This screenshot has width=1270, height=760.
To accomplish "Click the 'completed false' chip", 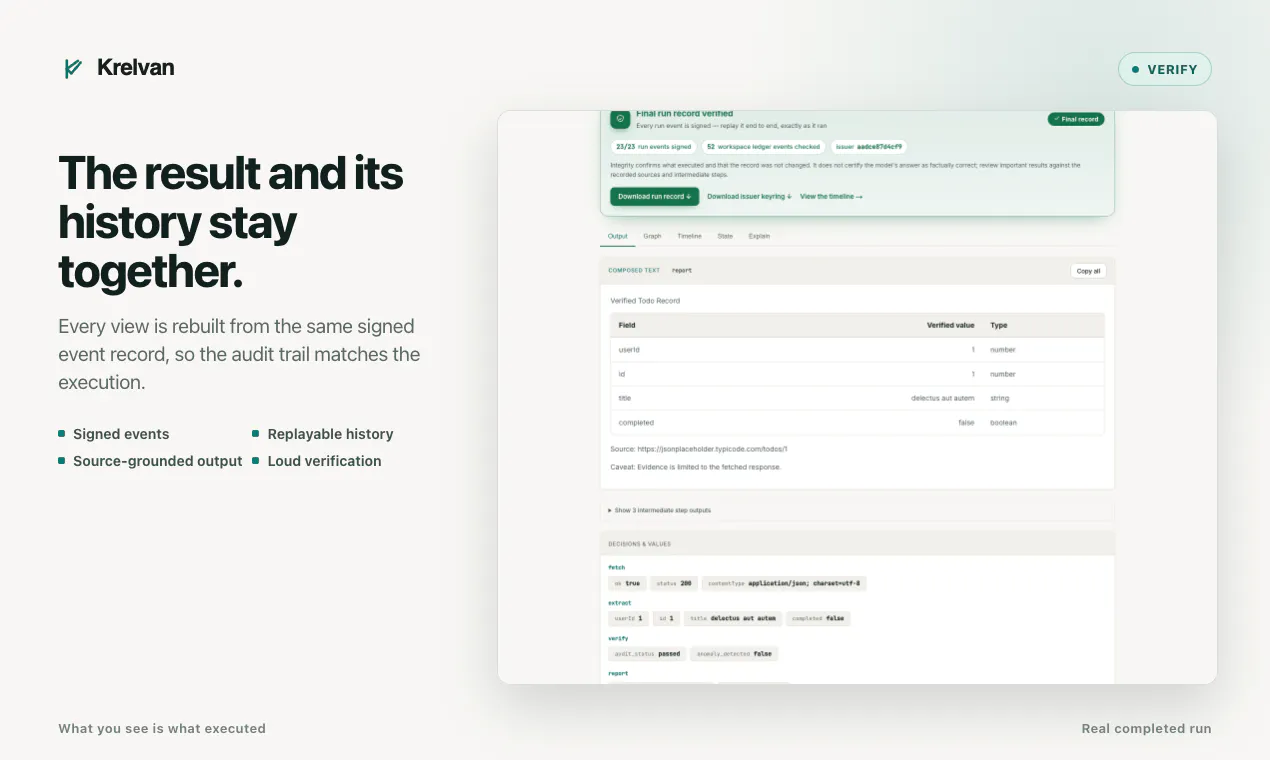I will click(x=818, y=618).
